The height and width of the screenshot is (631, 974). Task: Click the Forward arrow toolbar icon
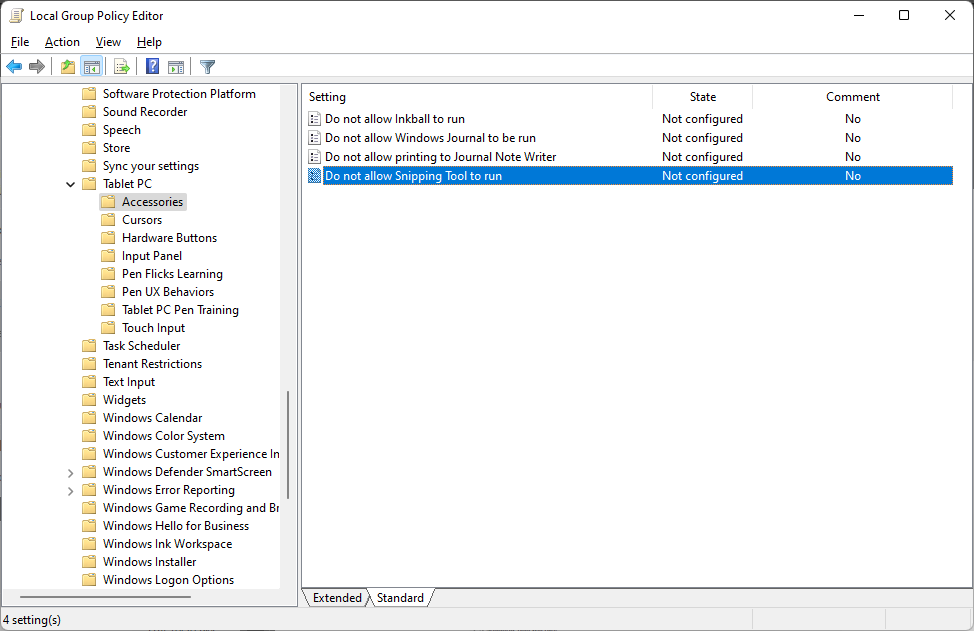37,67
